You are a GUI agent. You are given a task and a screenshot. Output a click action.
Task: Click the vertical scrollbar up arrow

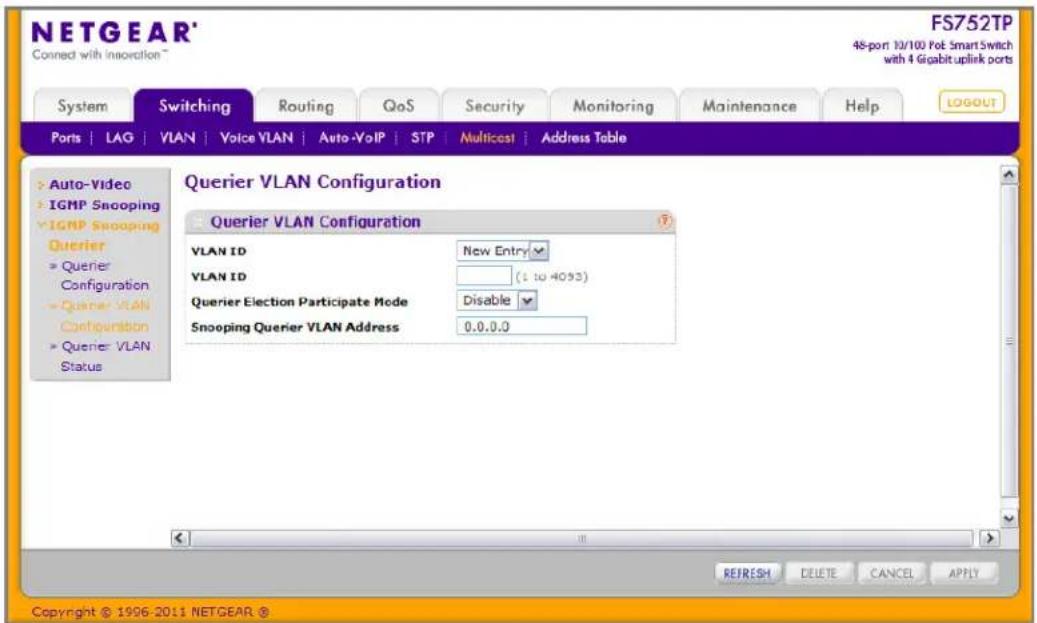point(1009,175)
